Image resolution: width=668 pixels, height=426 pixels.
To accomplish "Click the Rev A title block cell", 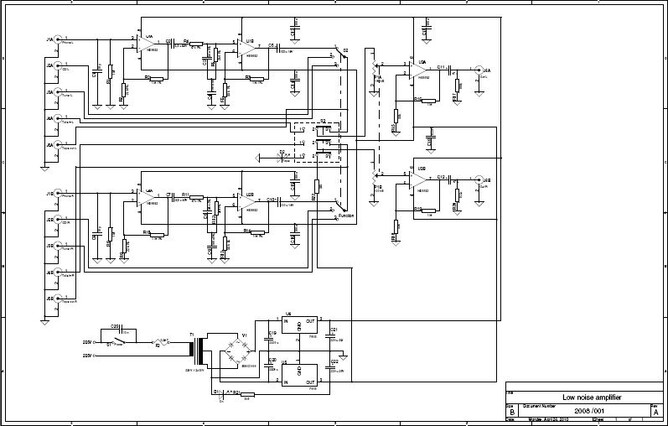I will pos(655,410).
